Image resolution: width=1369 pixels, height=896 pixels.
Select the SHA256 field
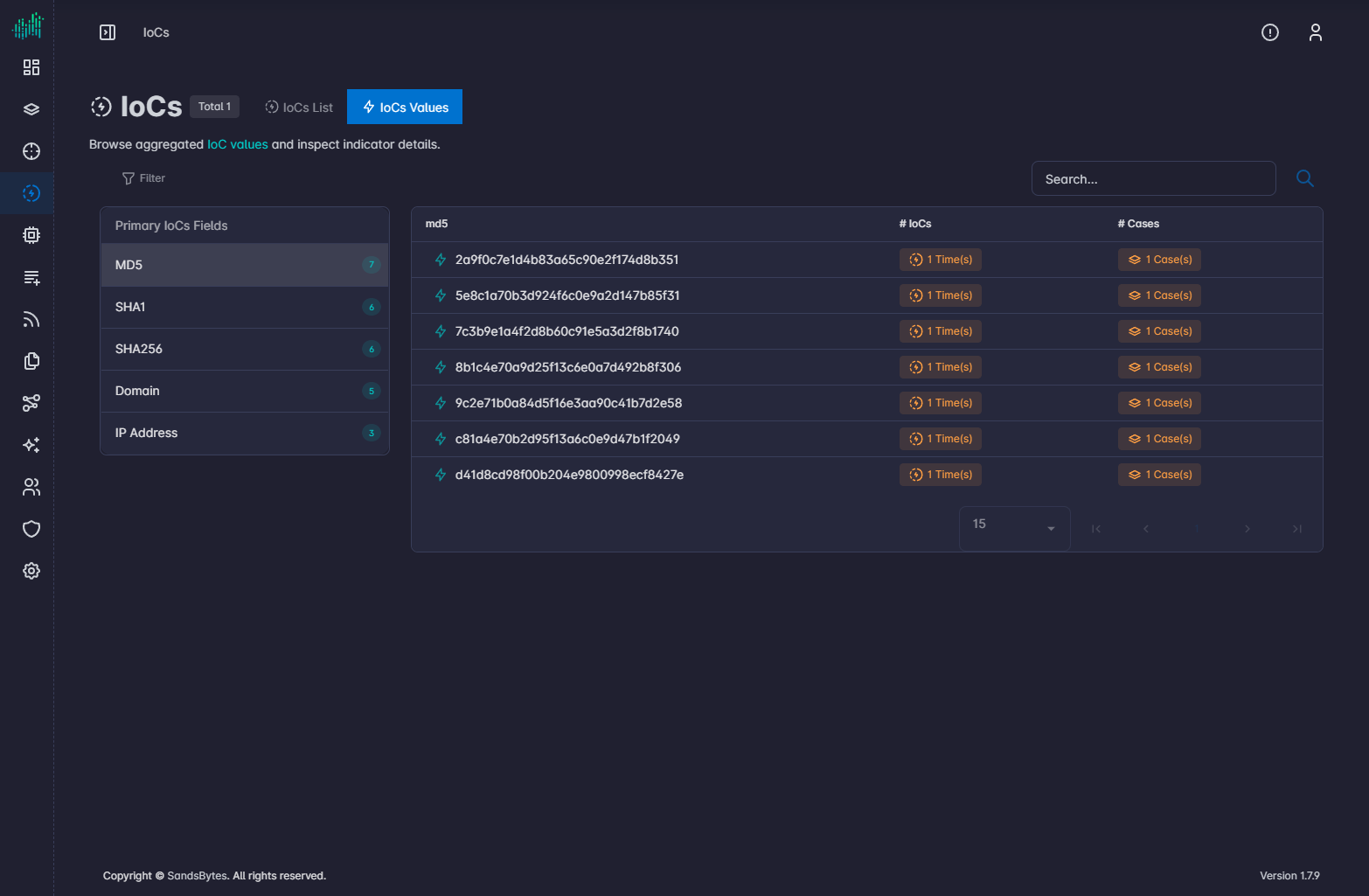point(245,349)
